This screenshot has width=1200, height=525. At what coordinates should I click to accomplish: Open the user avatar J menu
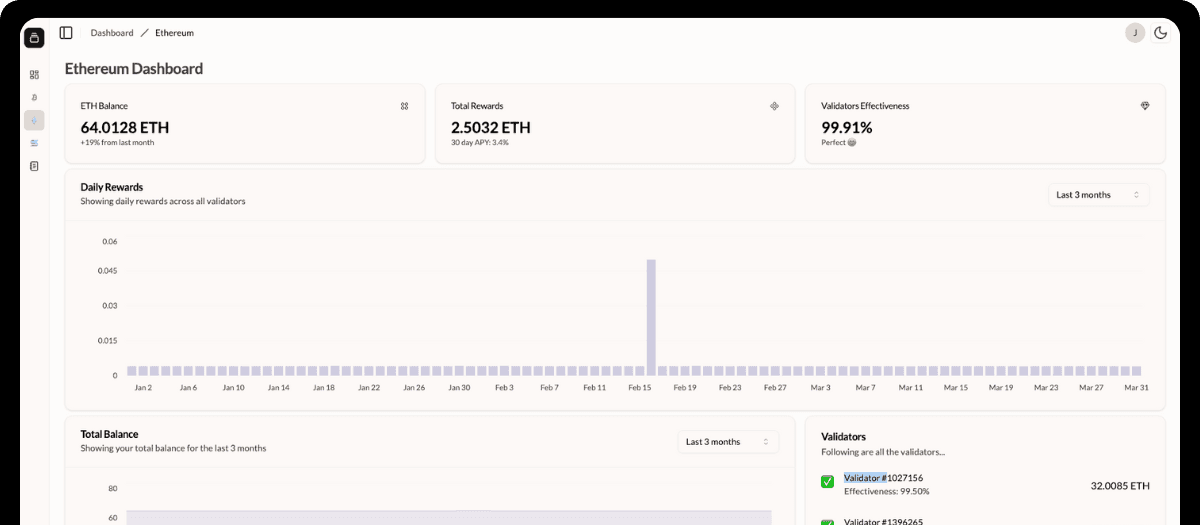pos(1135,33)
